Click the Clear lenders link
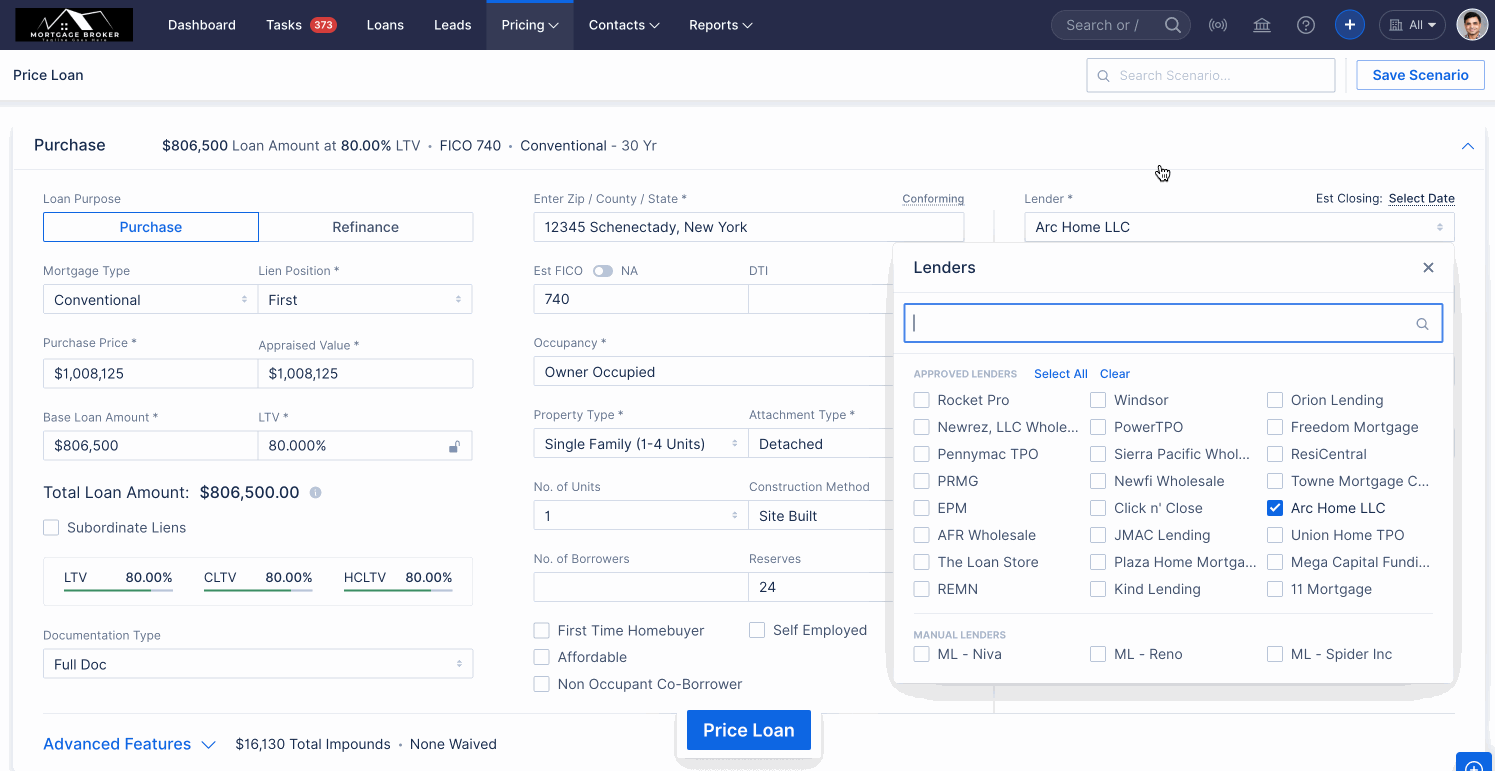The height and width of the screenshot is (771, 1495). click(x=1115, y=373)
